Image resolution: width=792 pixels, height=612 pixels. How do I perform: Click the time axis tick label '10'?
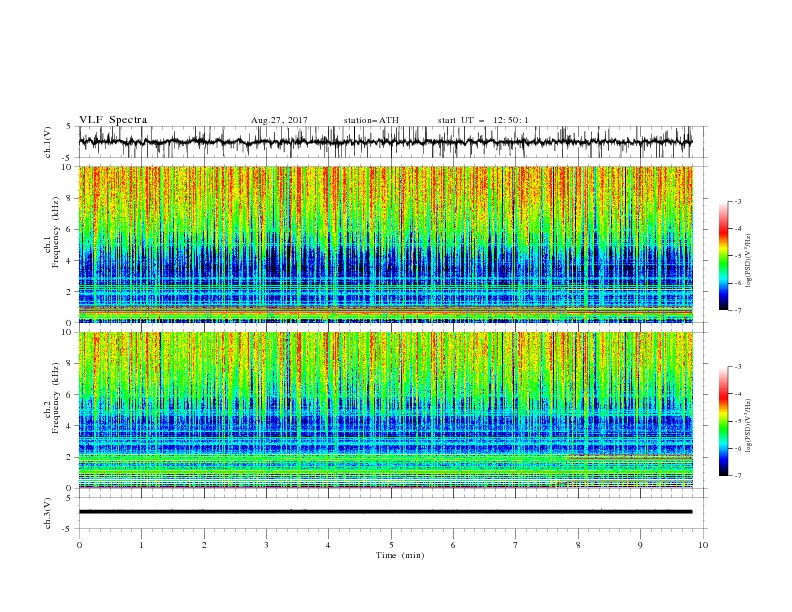point(703,545)
